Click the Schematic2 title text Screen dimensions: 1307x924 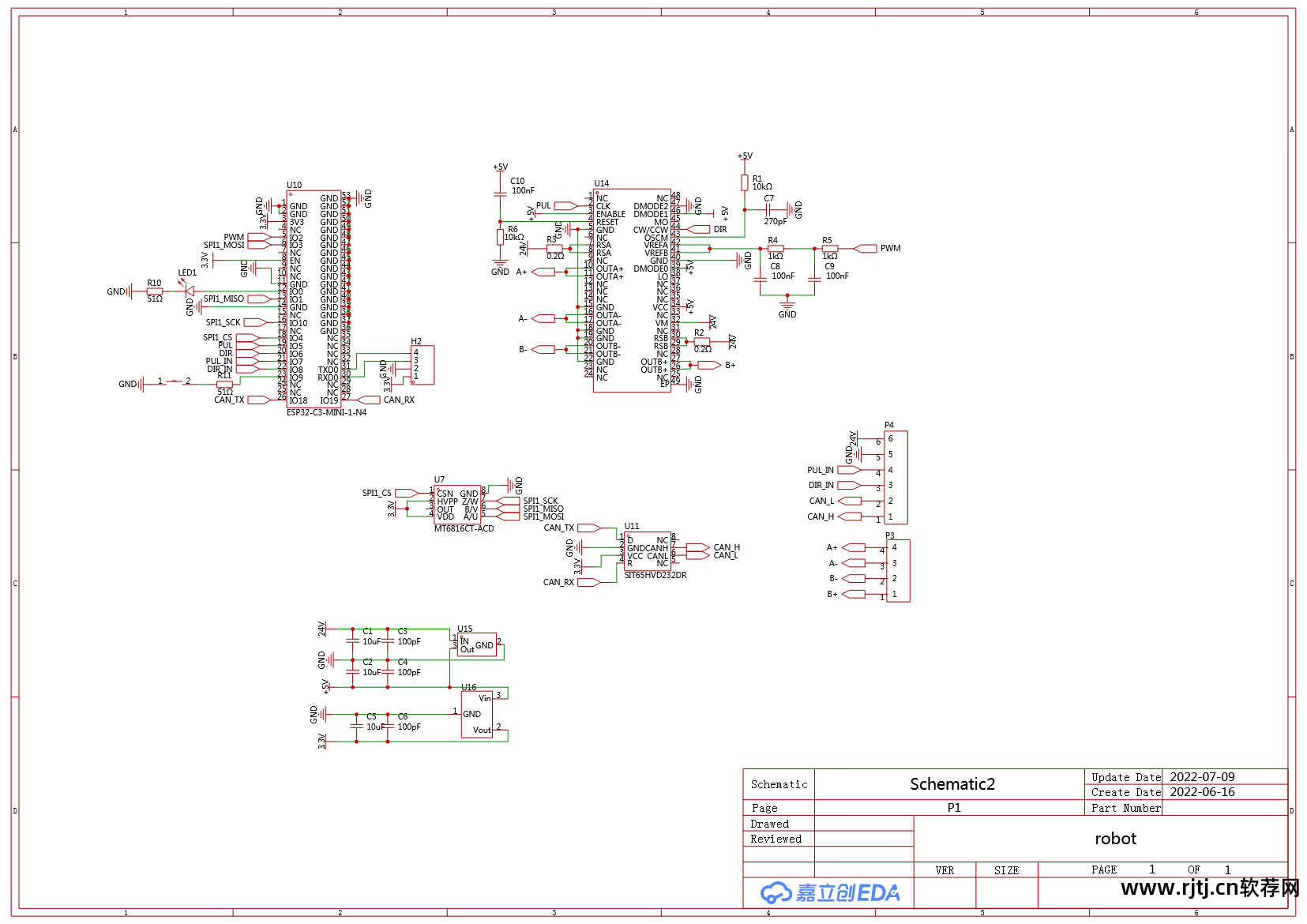[x=952, y=784]
